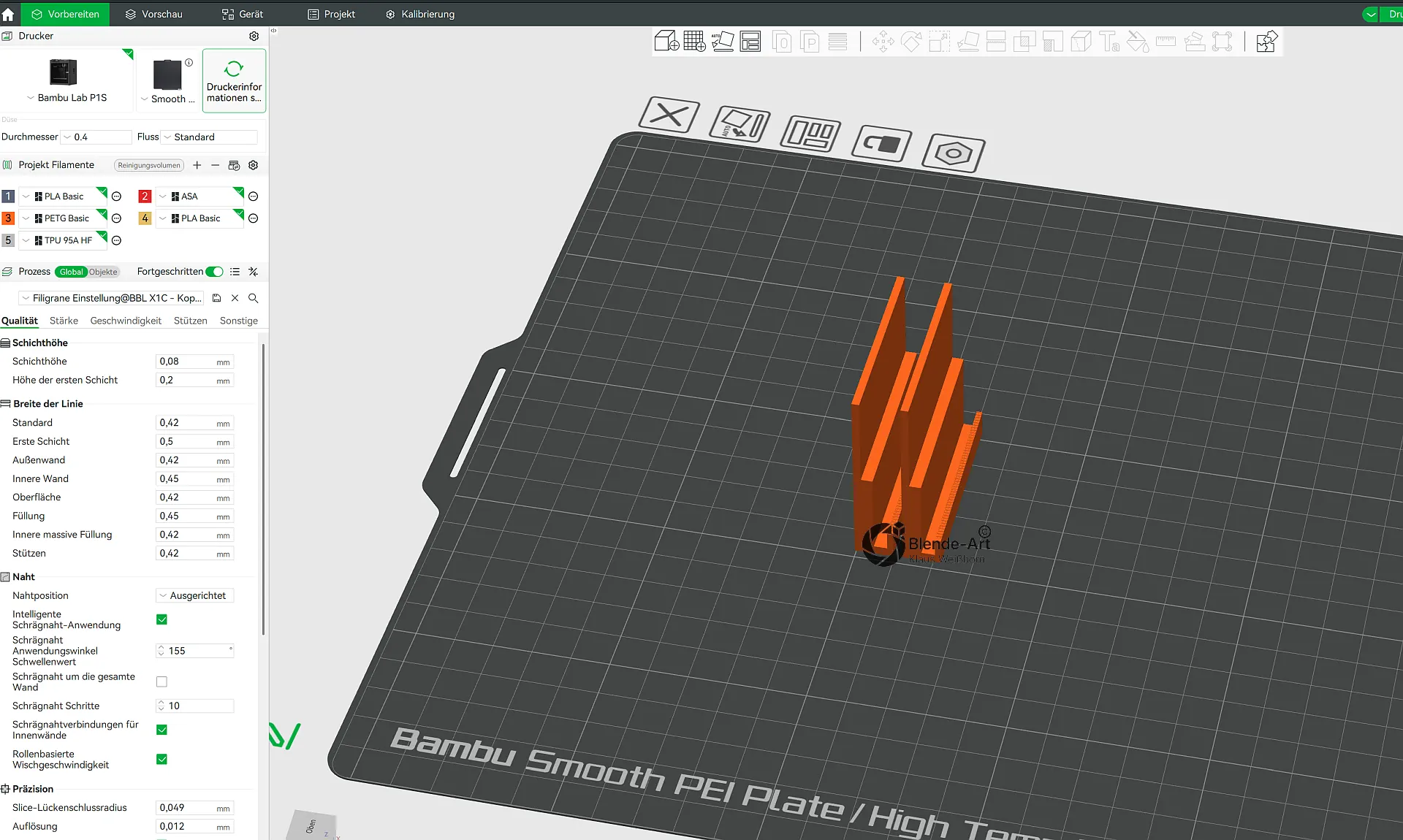This screenshot has height=840, width=1403.
Task: Open the Geschwindigkeit settings tab
Action: (126, 321)
